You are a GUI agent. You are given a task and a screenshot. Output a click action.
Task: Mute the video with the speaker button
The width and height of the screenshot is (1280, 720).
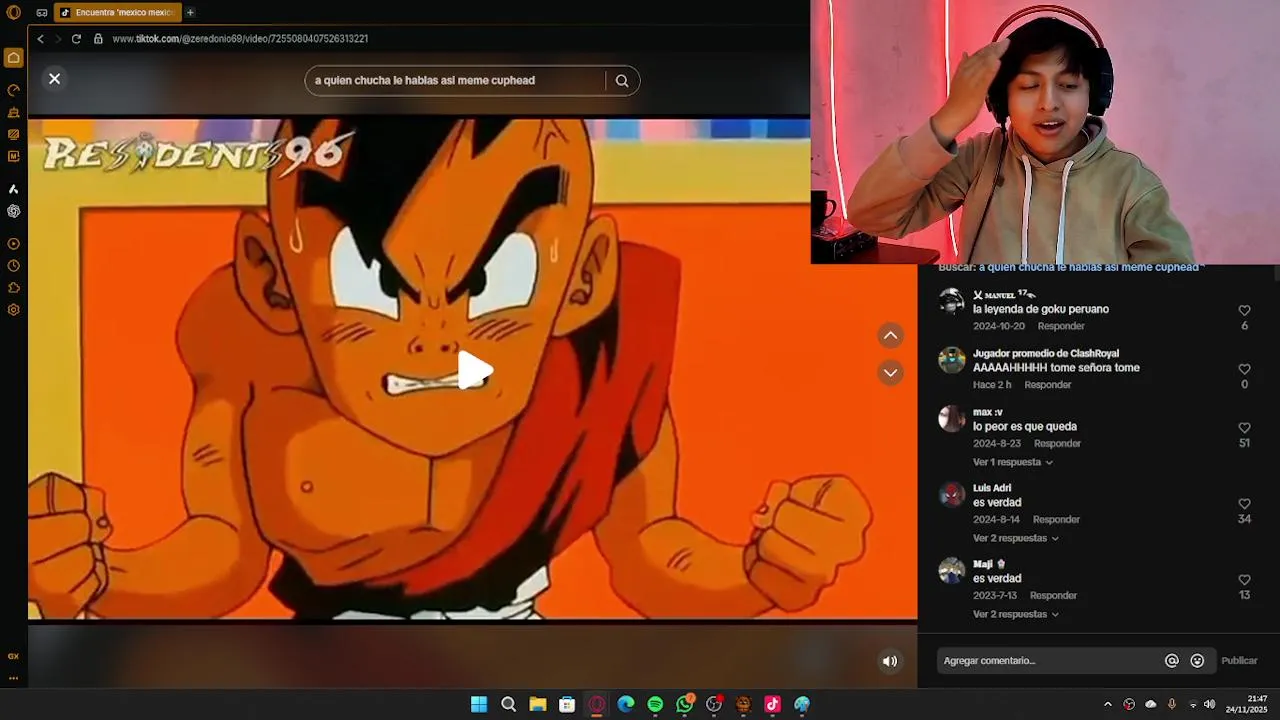[889, 661]
